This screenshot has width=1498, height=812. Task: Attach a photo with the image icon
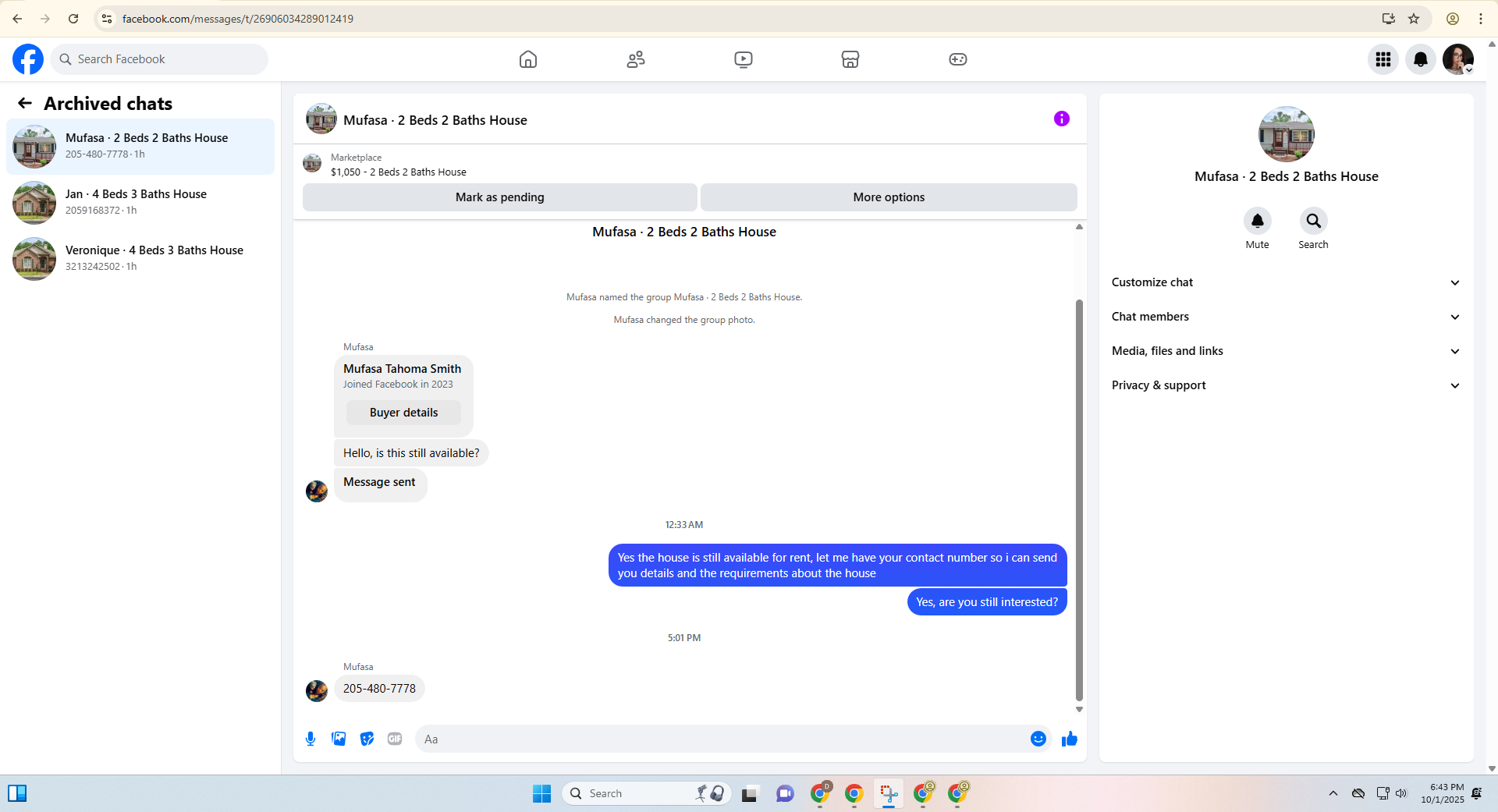tap(339, 739)
